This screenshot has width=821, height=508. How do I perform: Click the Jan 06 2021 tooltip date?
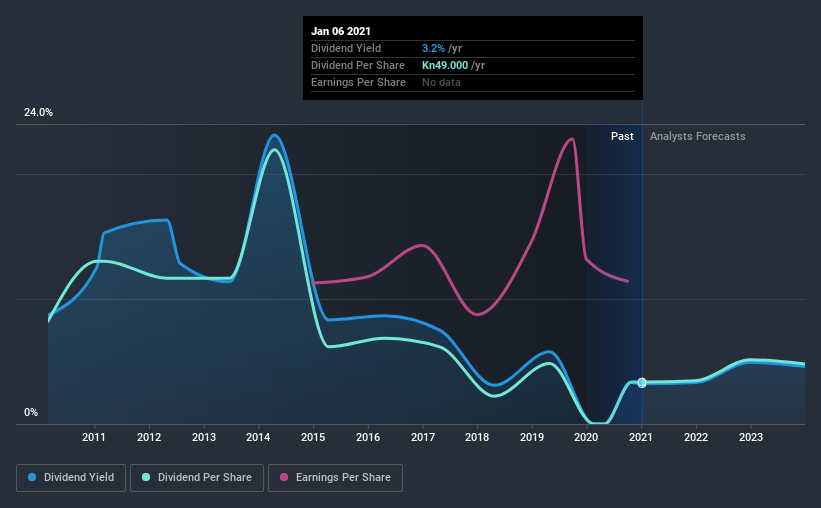341,31
